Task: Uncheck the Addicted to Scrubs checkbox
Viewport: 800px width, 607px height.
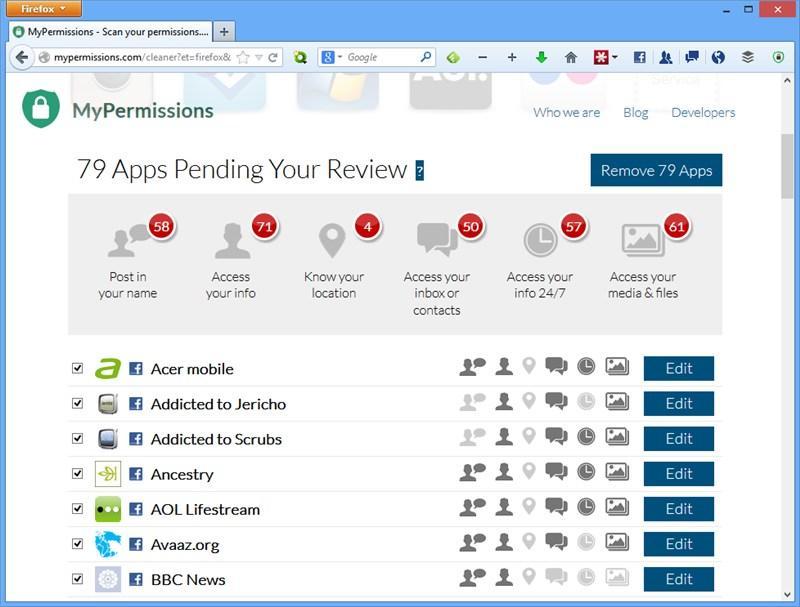Action: (78, 438)
